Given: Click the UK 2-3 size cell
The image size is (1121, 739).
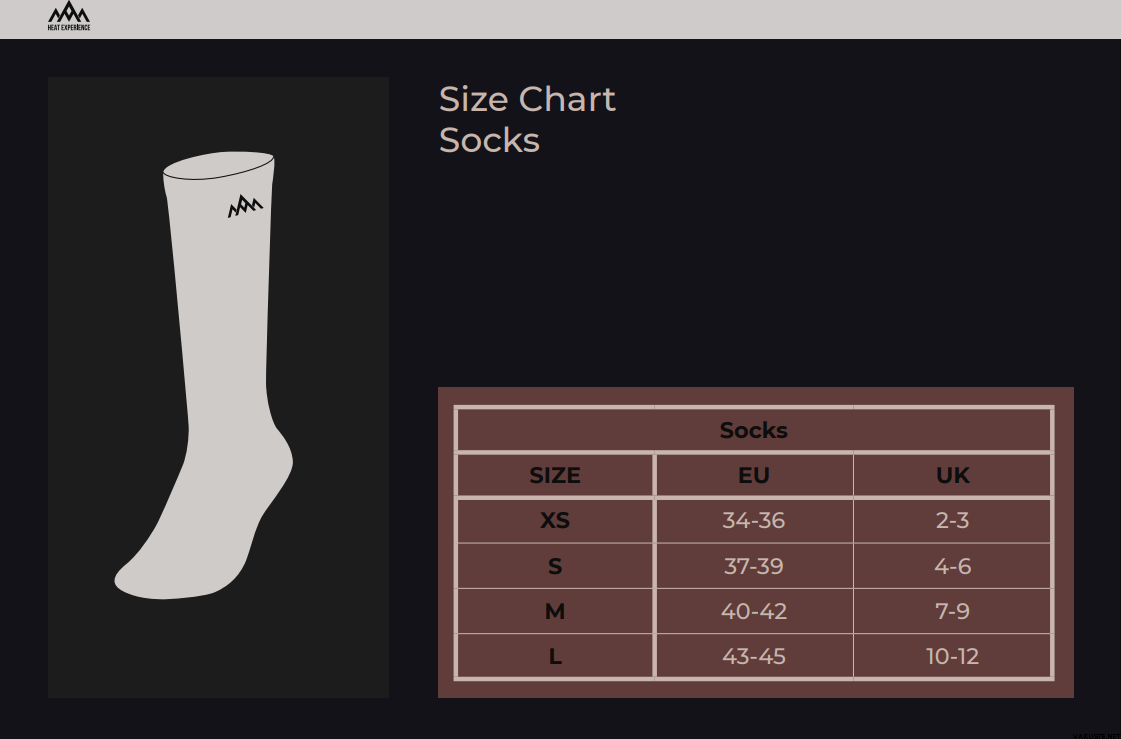Looking at the screenshot, I should click(952, 520).
